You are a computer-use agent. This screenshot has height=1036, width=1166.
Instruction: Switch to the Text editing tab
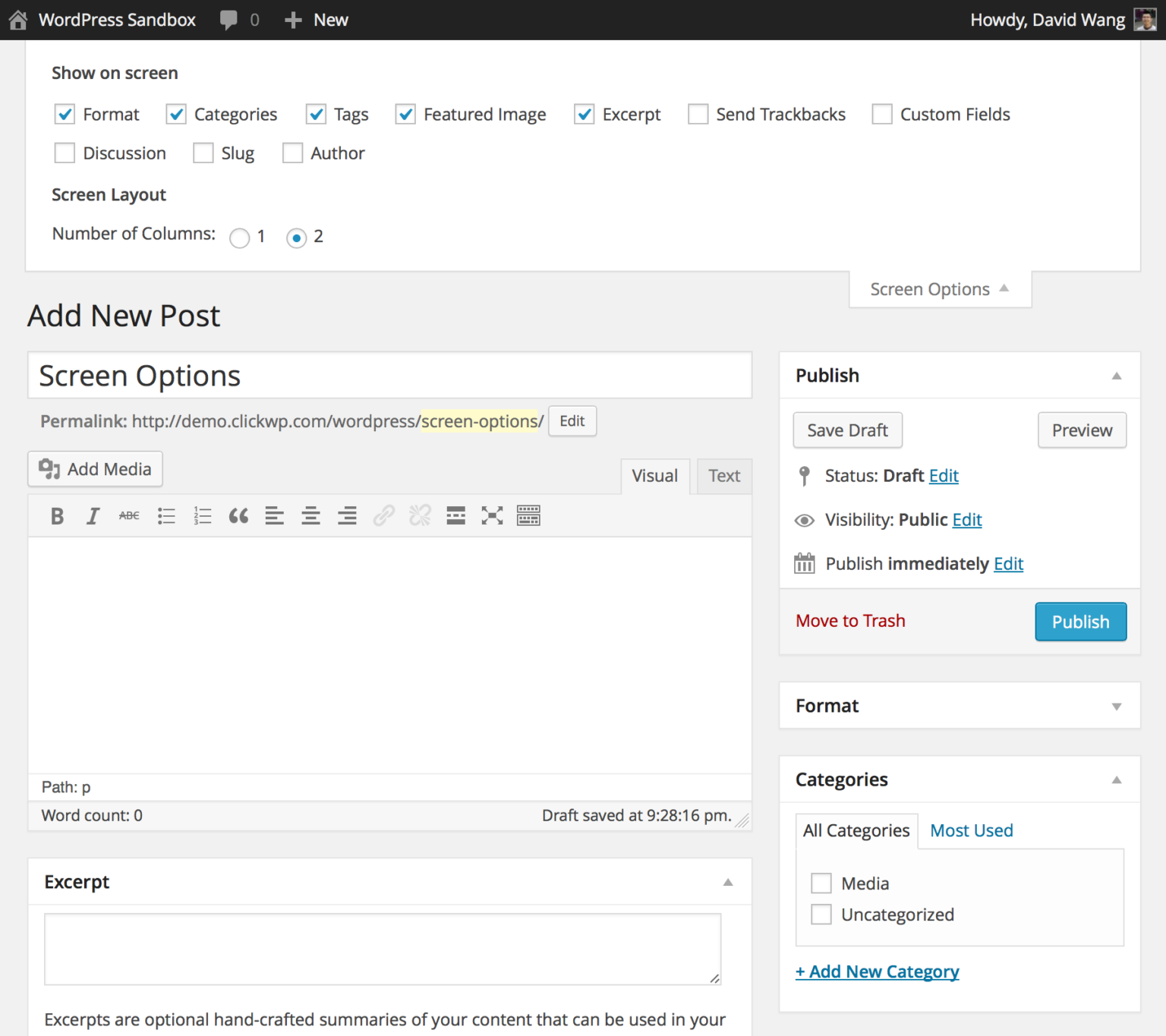[x=723, y=476]
